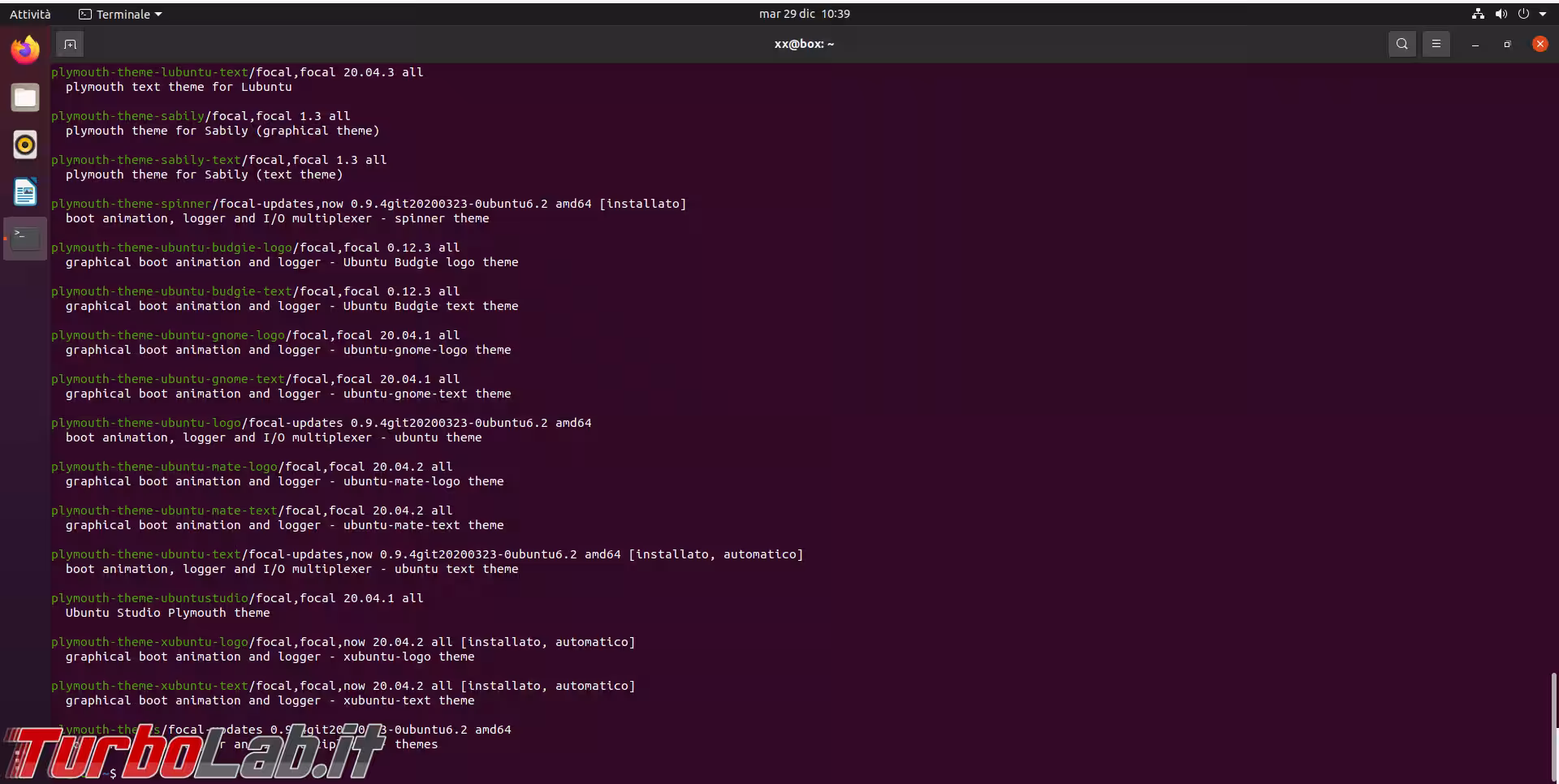Open the clock calendar at mar 29 dic
1559x784 pixels.
804,14
